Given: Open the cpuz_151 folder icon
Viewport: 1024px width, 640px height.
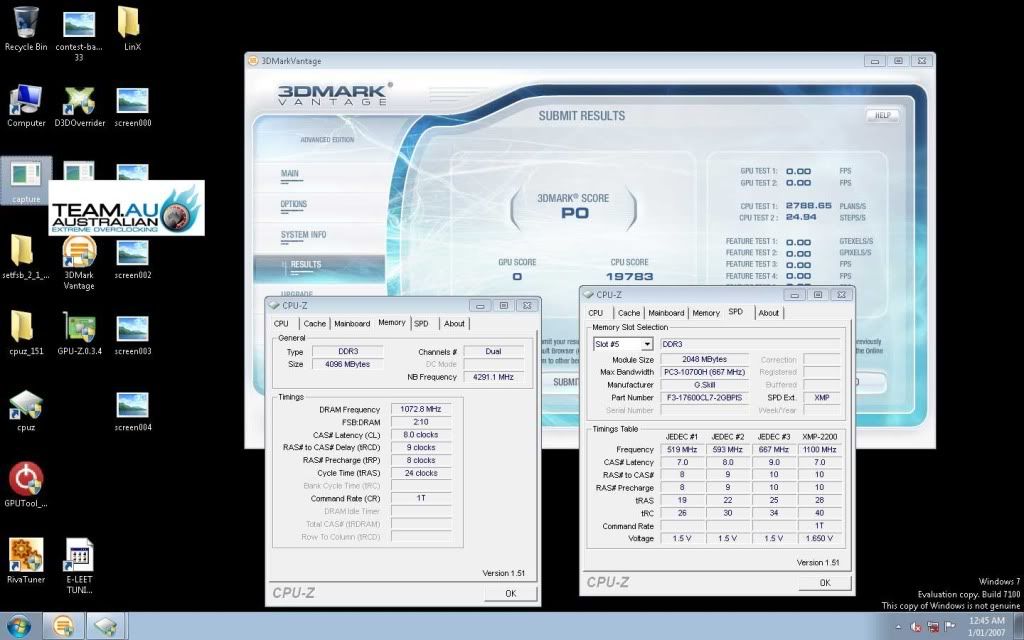Looking at the screenshot, I should [26, 333].
